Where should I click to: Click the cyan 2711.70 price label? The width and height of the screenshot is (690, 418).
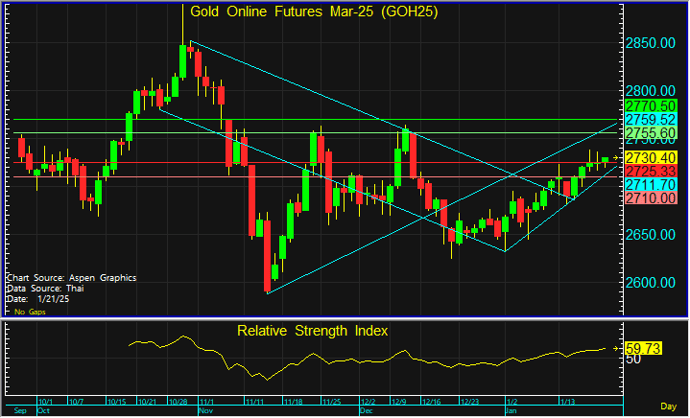pos(651,186)
